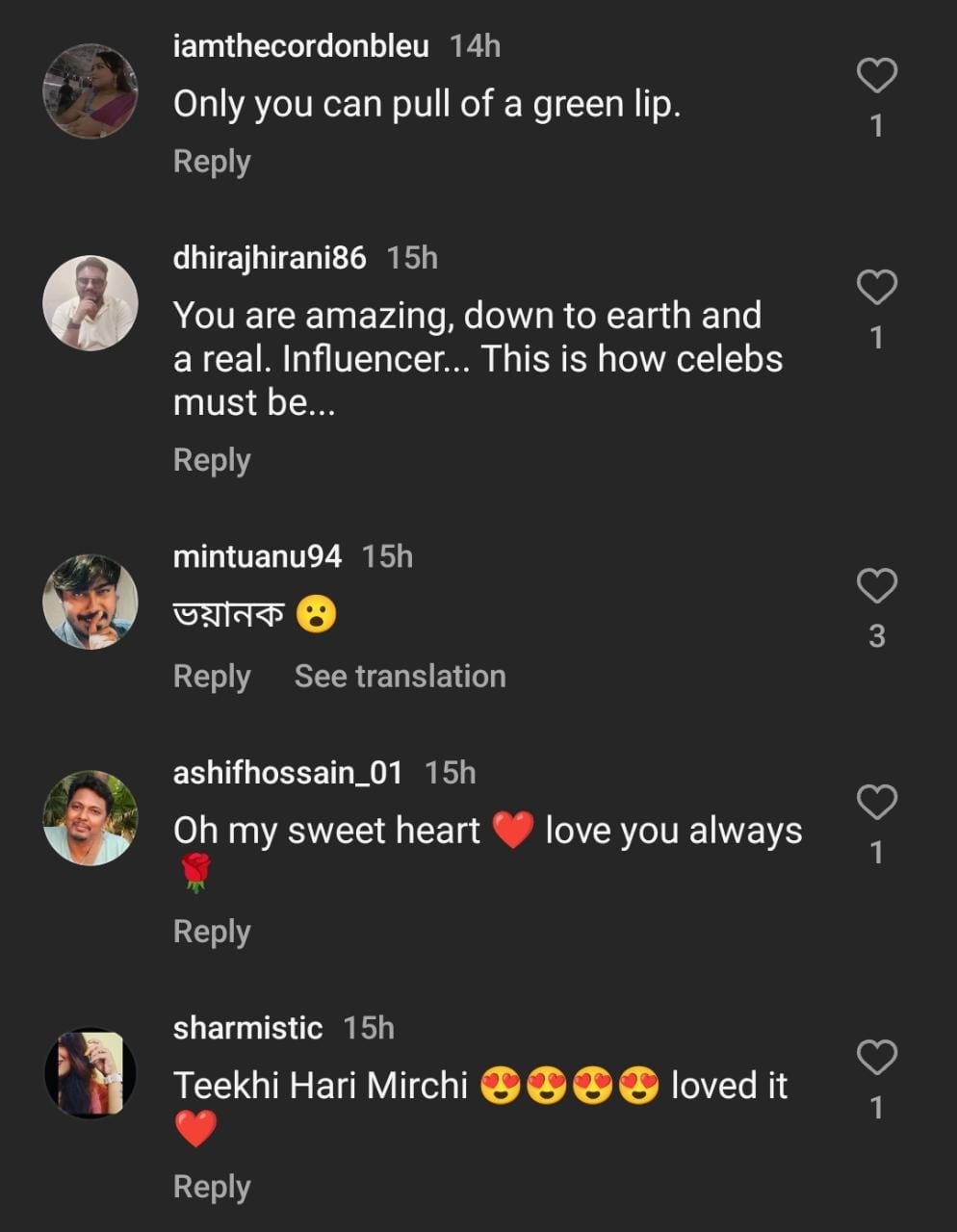
Task: Like the comment by mintuanu94
Action: 876,586
